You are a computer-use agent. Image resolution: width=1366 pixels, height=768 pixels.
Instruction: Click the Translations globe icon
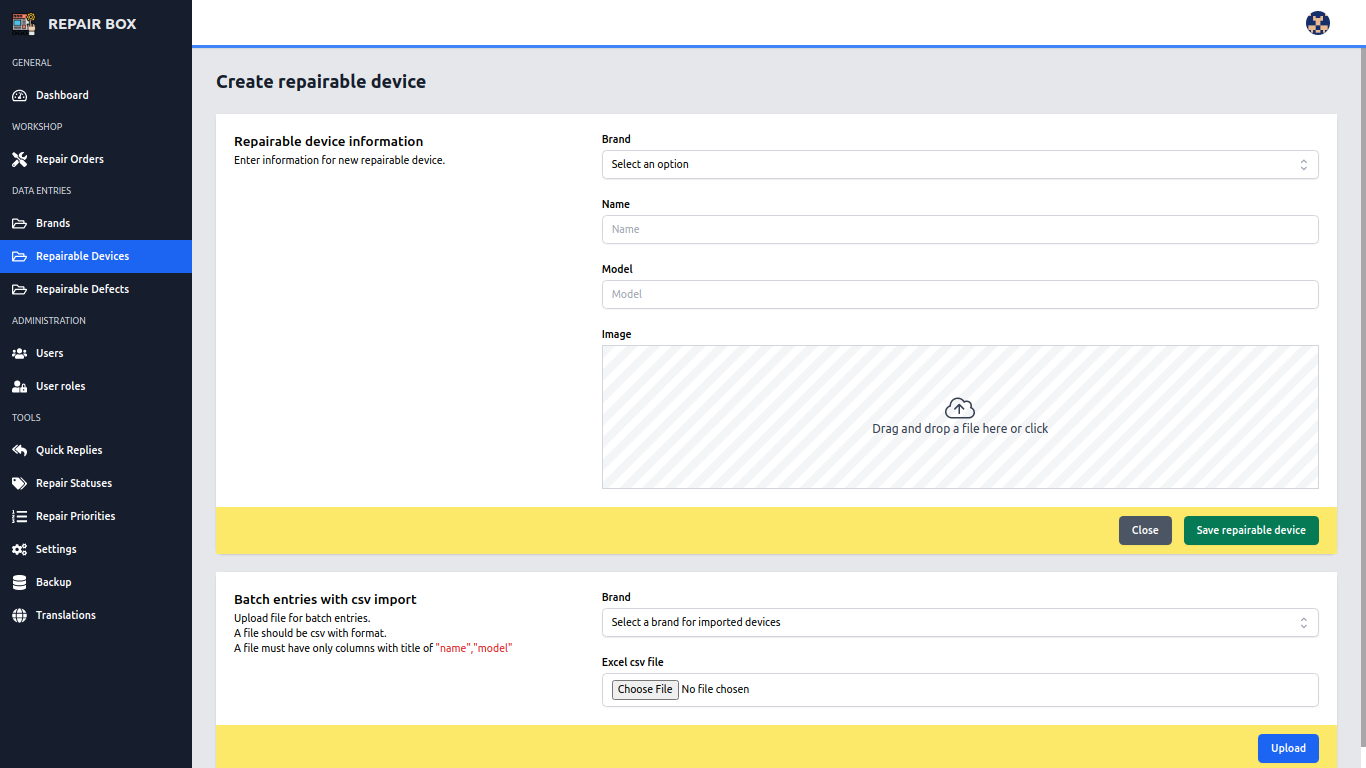pos(19,616)
